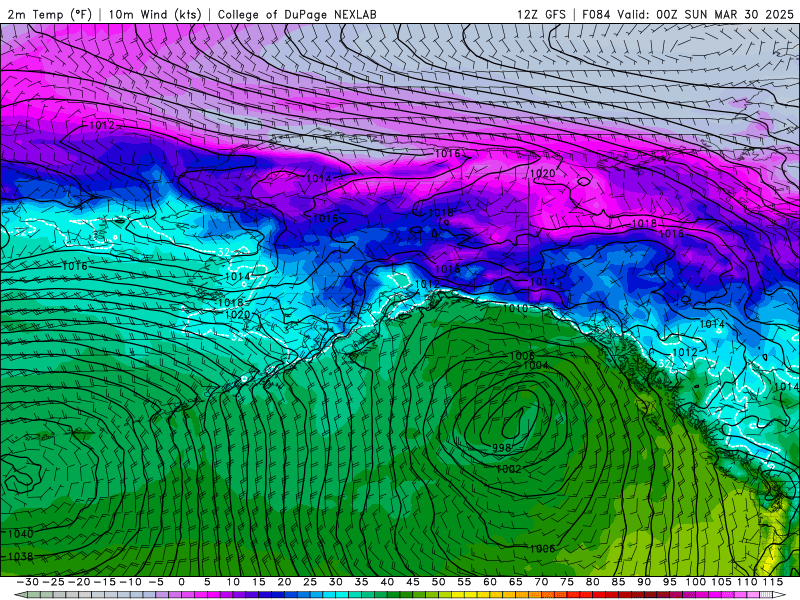Click the 70 temperature scale label
Screen dimensions: 800x600
point(541,582)
